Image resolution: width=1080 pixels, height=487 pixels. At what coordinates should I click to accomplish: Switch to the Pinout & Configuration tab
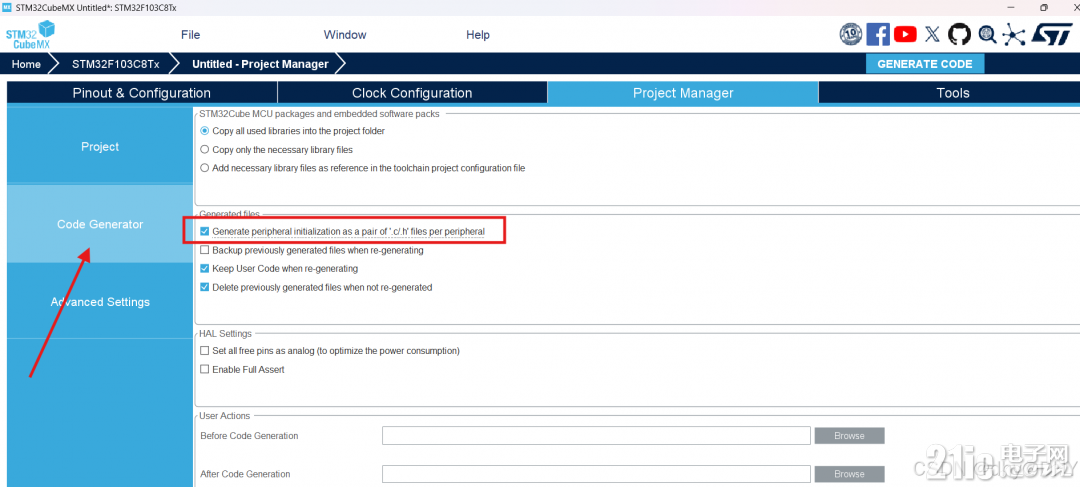tap(142, 93)
